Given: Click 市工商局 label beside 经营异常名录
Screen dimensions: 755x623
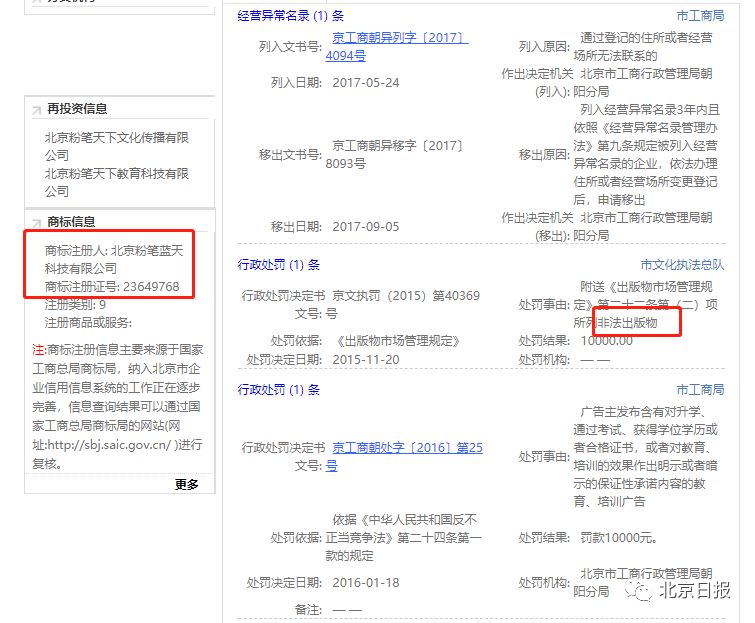Looking at the screenshot, I should pyautogui.click(x=700, y=16).
